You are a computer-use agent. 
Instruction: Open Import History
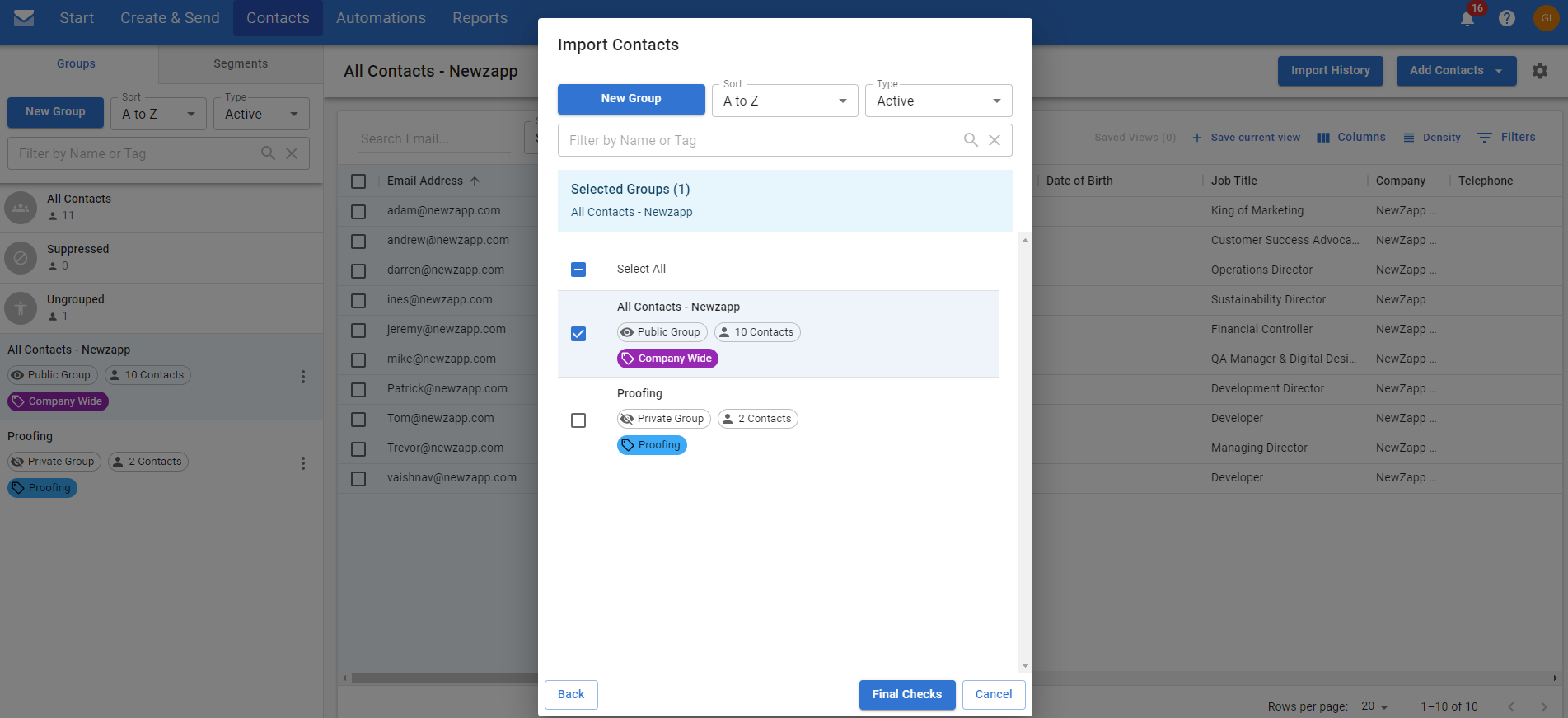(1331, 71)
